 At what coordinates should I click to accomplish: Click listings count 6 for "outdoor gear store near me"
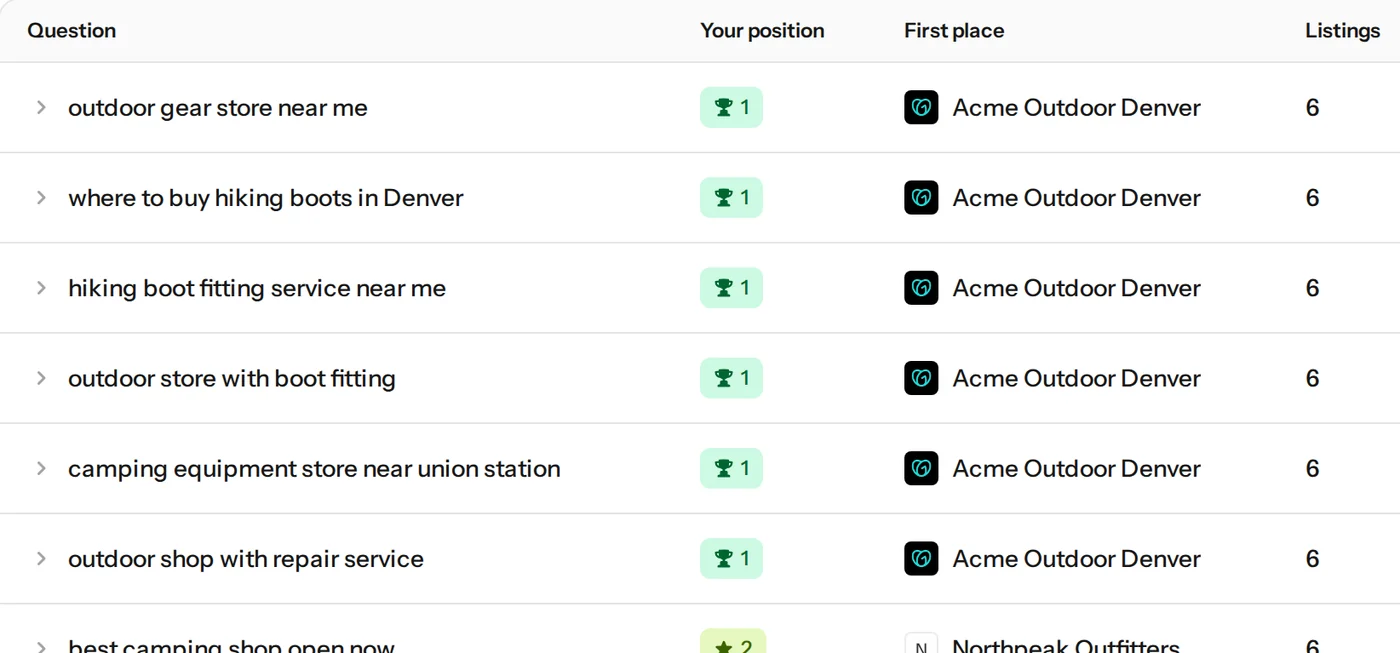pos(1313,108)
